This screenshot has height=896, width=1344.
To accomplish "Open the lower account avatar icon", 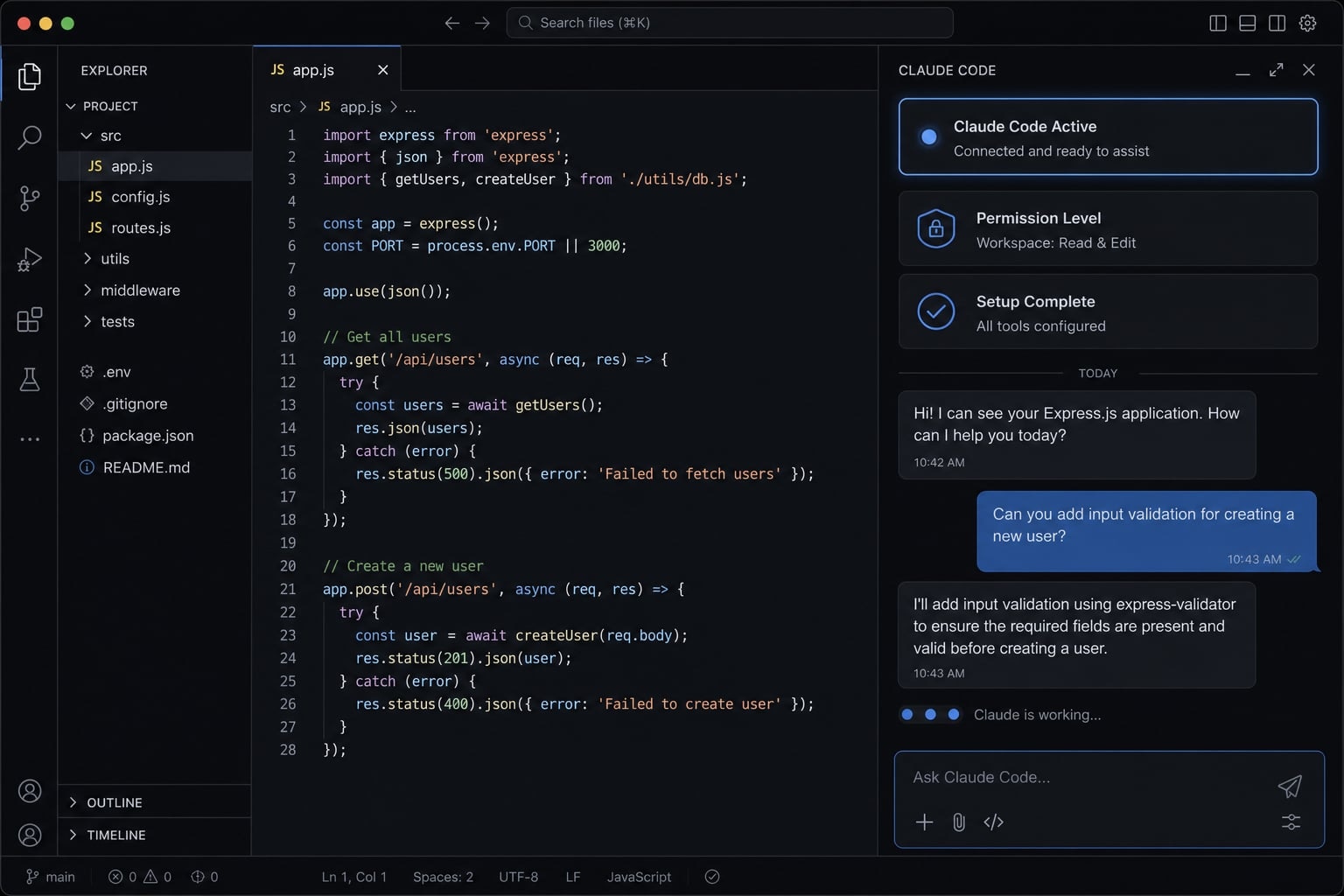I will click(x=30, y=836).
